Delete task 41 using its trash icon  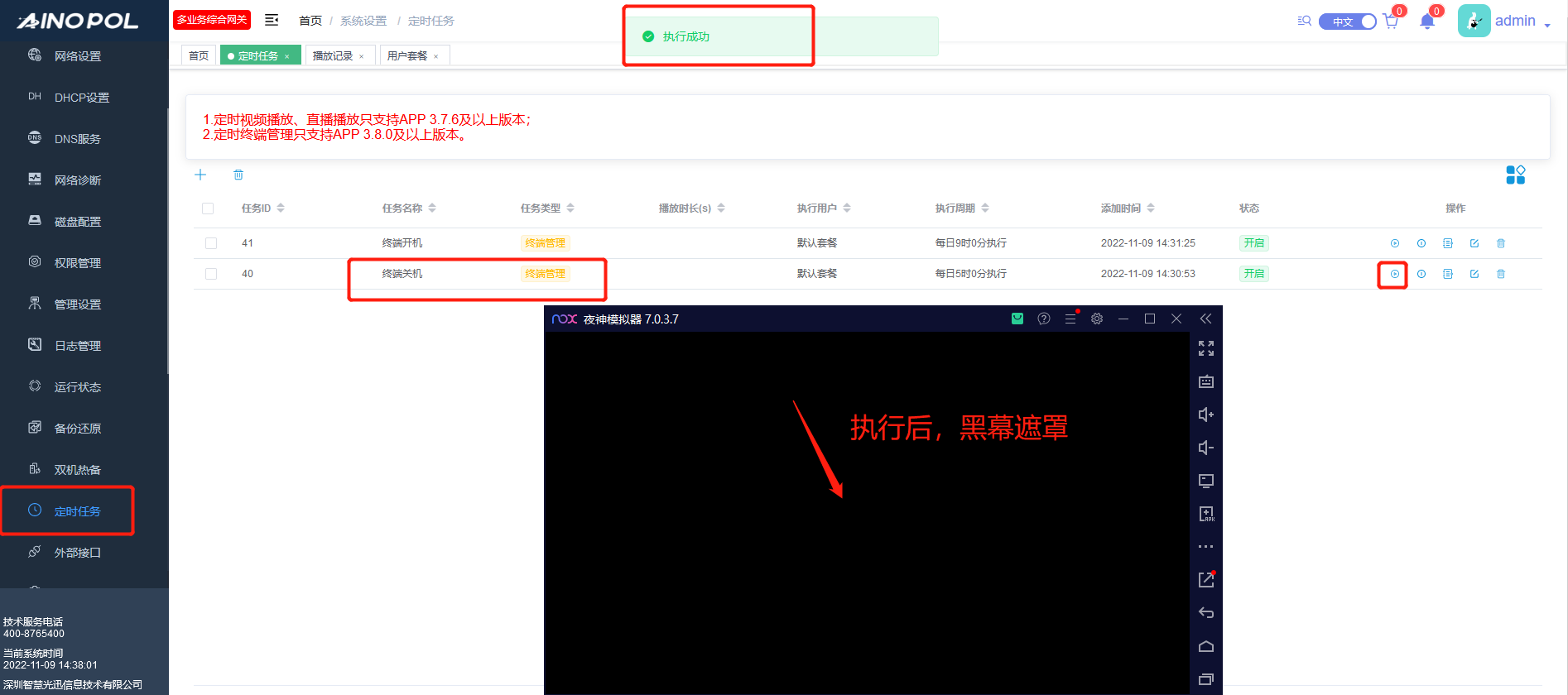tap(1501, 243)
